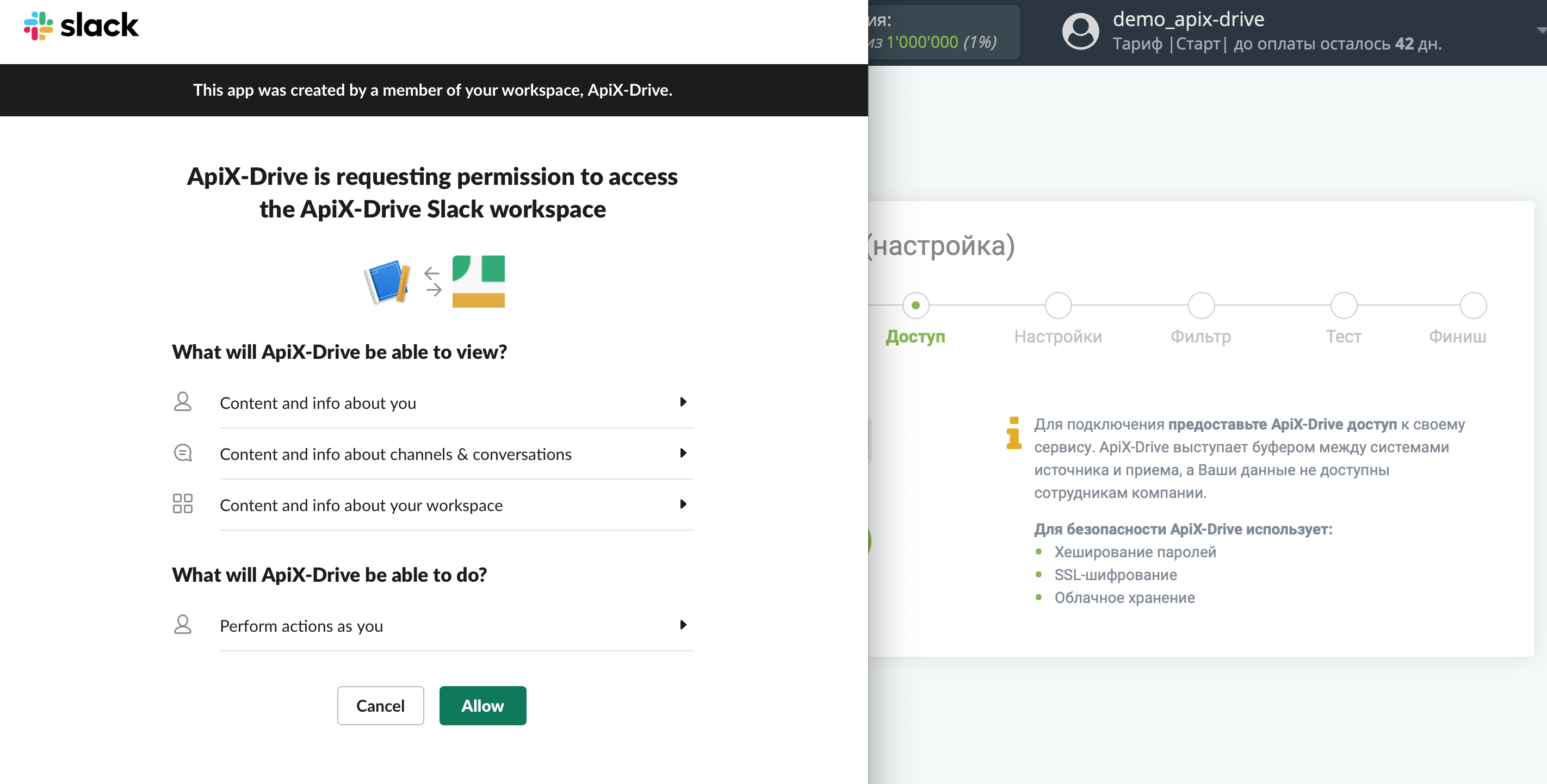This screenshot has height=784, width=1547.
Task: Open the account dropdown arrow next to demo_apix-drive
Action: [x=1540, y=30]
